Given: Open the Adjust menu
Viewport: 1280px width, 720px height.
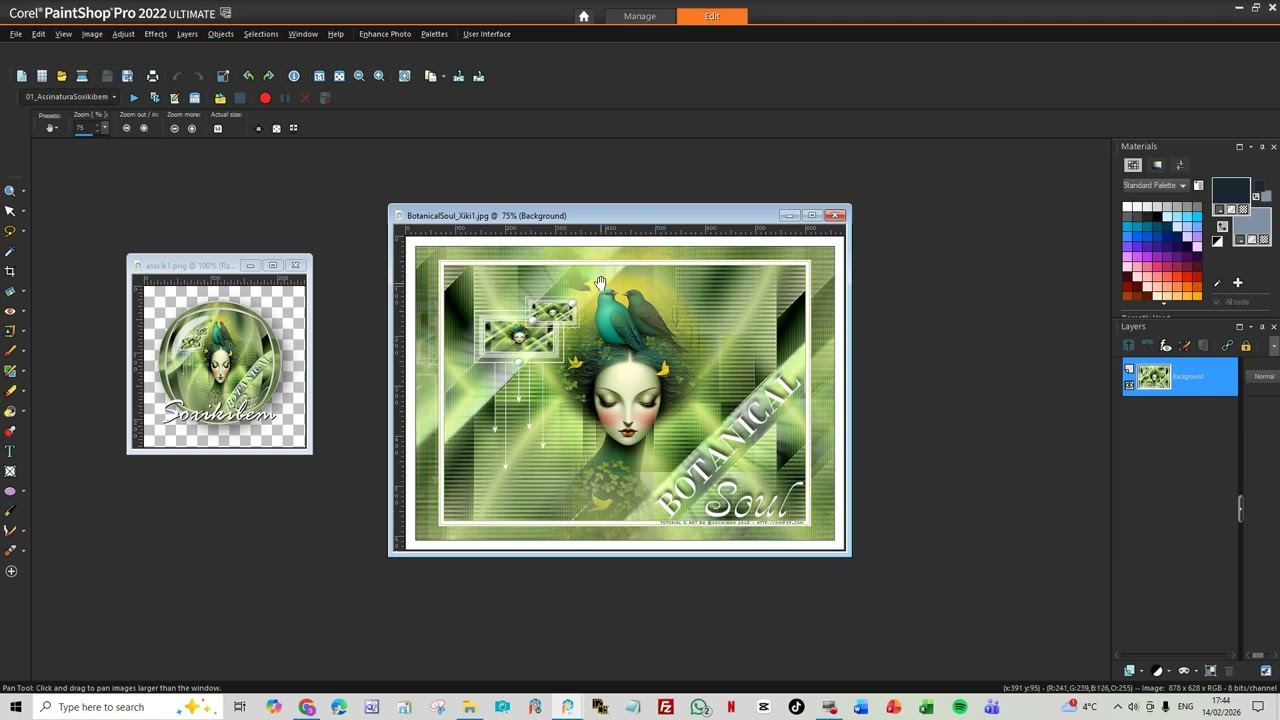Looking at the screenshot, I should 123,34.
